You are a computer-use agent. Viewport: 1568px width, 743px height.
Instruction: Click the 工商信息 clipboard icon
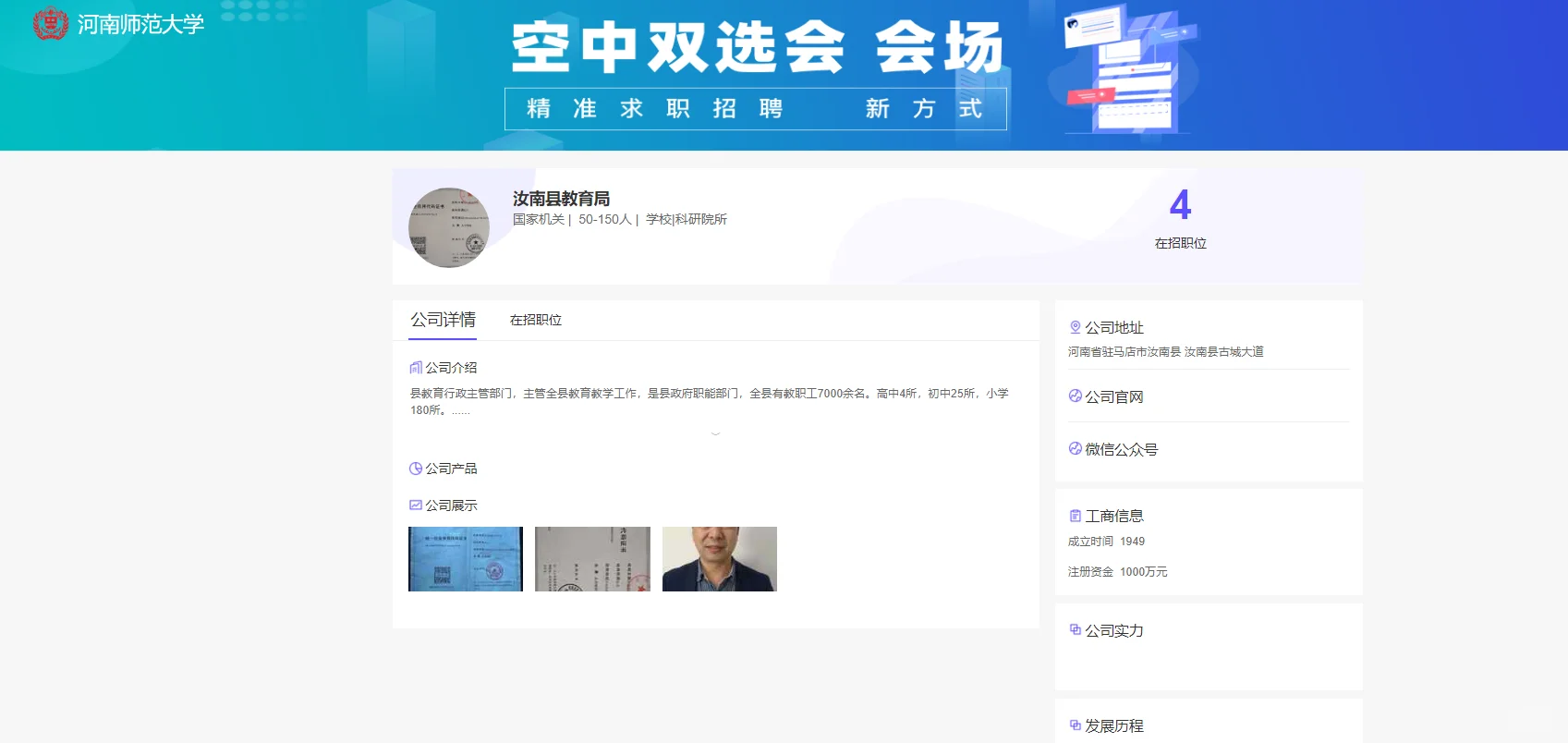click(1076, 516)
